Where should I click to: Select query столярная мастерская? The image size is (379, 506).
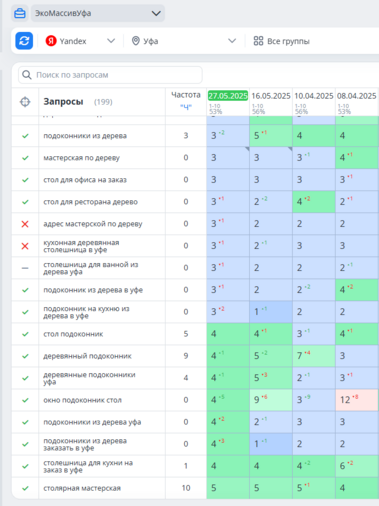pyautogui.click(x=82, y=488)
